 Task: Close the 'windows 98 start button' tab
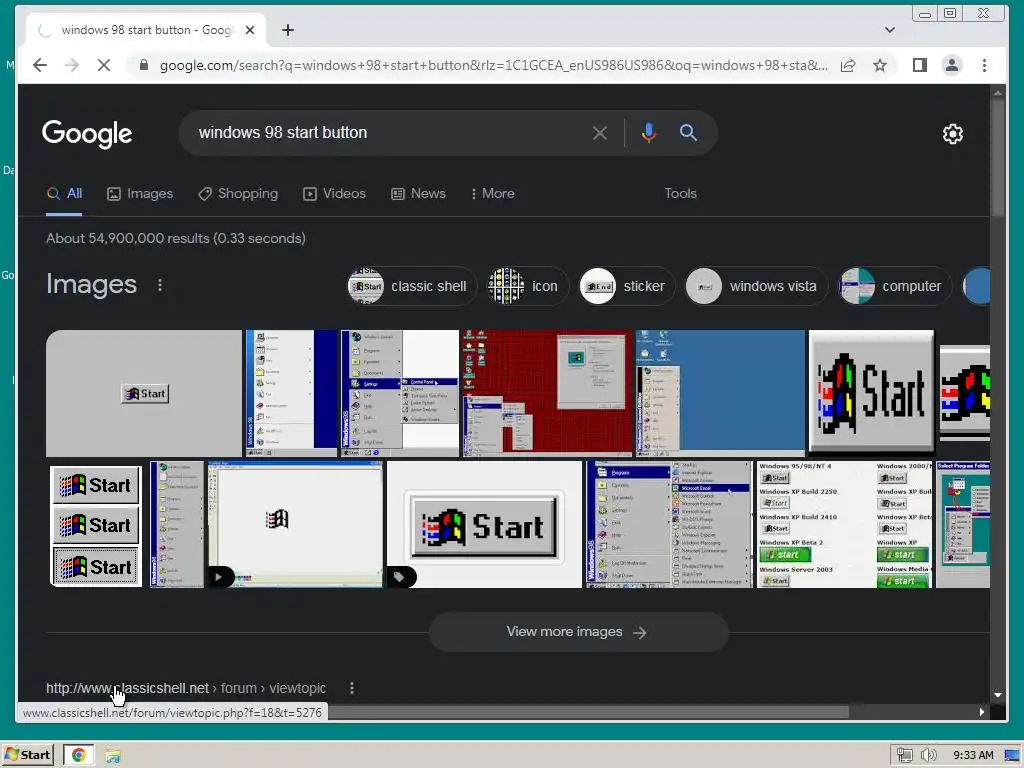pos(249,30)
